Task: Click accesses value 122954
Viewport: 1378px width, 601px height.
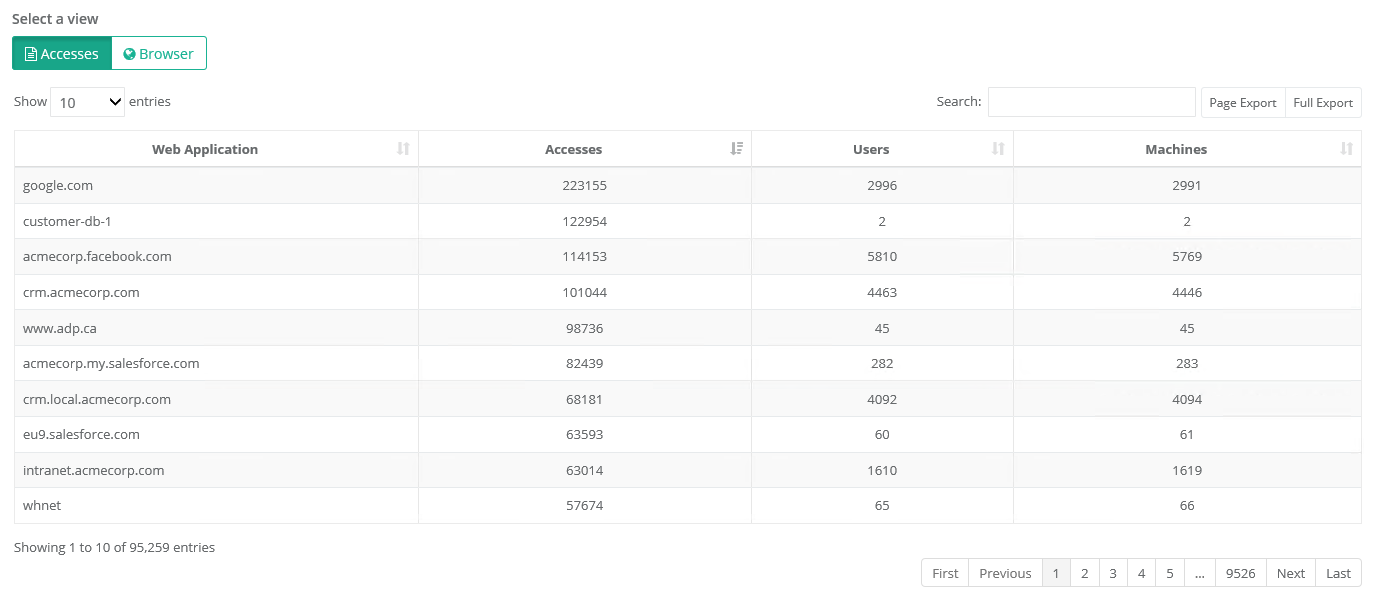Action: (x=585, y=221)
